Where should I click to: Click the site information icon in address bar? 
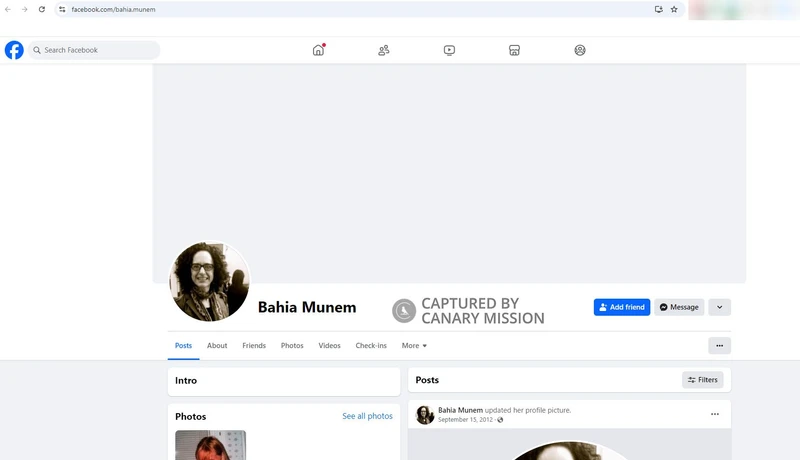[62, 9]
